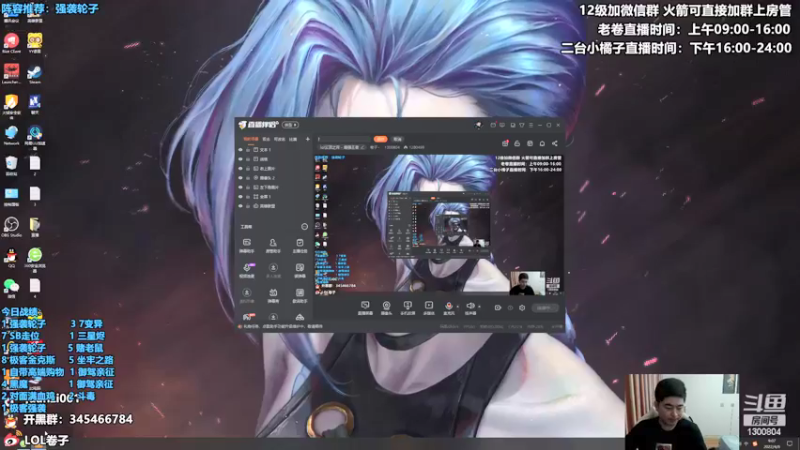Open QQ penguin desktop shortcut
Screen dimensions: 800x450
click(11, 258)
